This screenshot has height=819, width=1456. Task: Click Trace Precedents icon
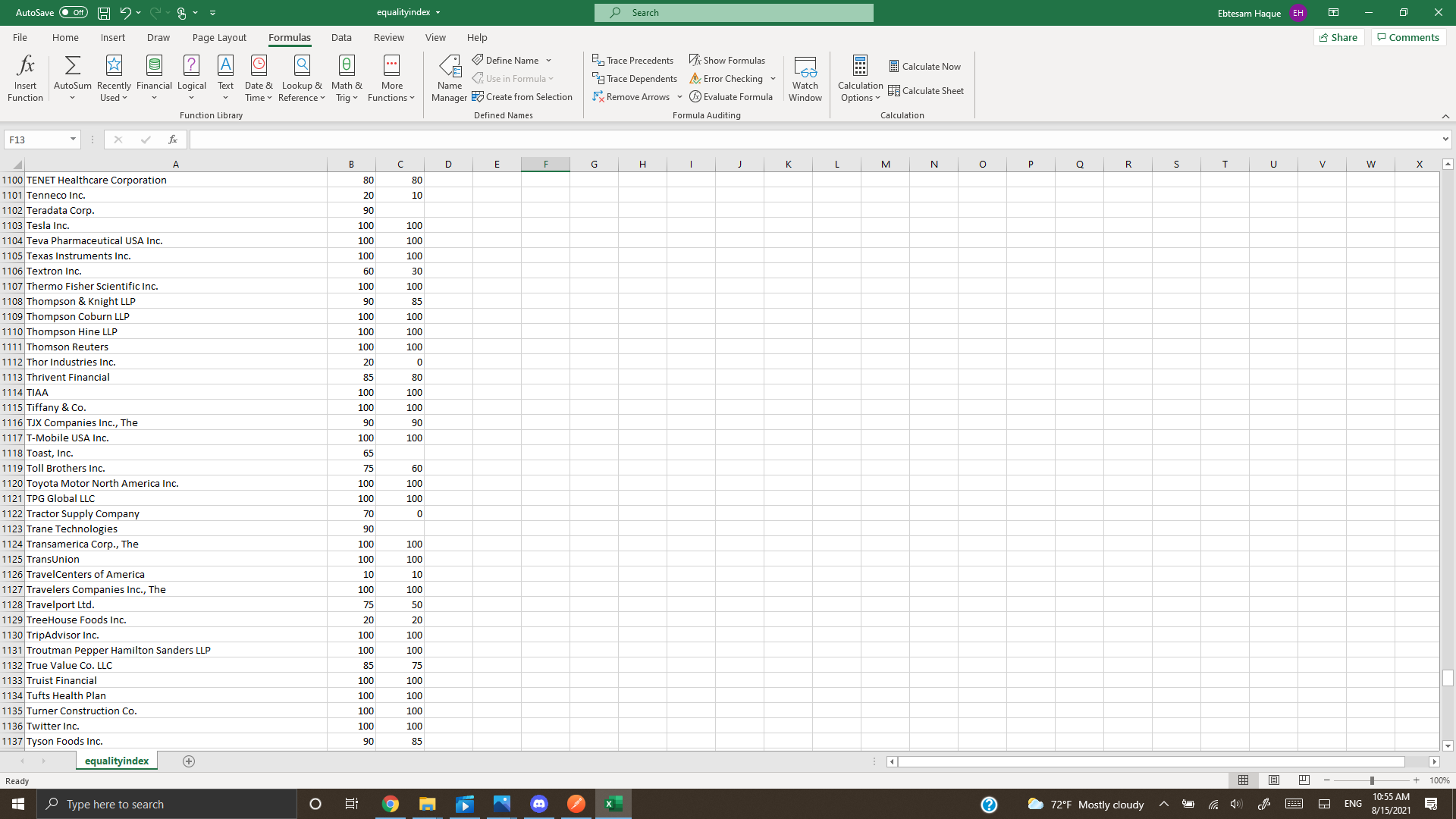[x=598, y=60]
